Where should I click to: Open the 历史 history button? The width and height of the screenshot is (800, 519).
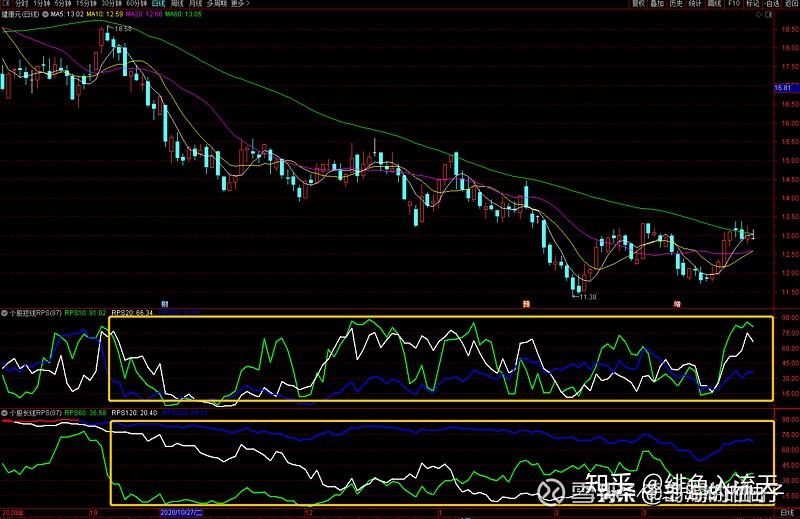[676, 3]
